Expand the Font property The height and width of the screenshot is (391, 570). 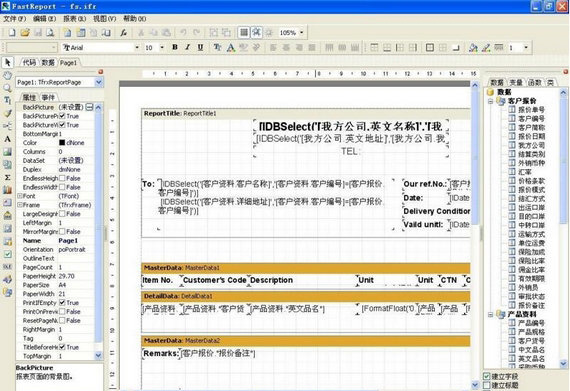(20, 196)
